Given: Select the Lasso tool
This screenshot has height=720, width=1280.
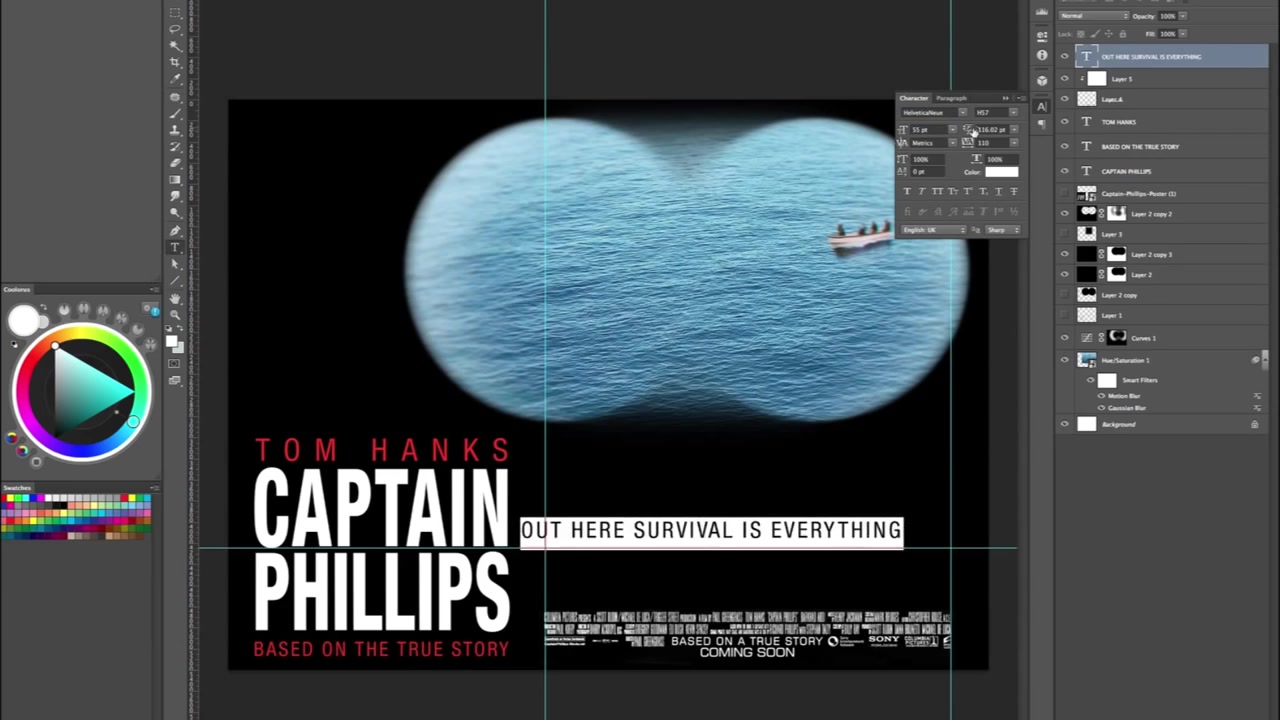Looking at the screenshot, I should (x=175, y=29).
